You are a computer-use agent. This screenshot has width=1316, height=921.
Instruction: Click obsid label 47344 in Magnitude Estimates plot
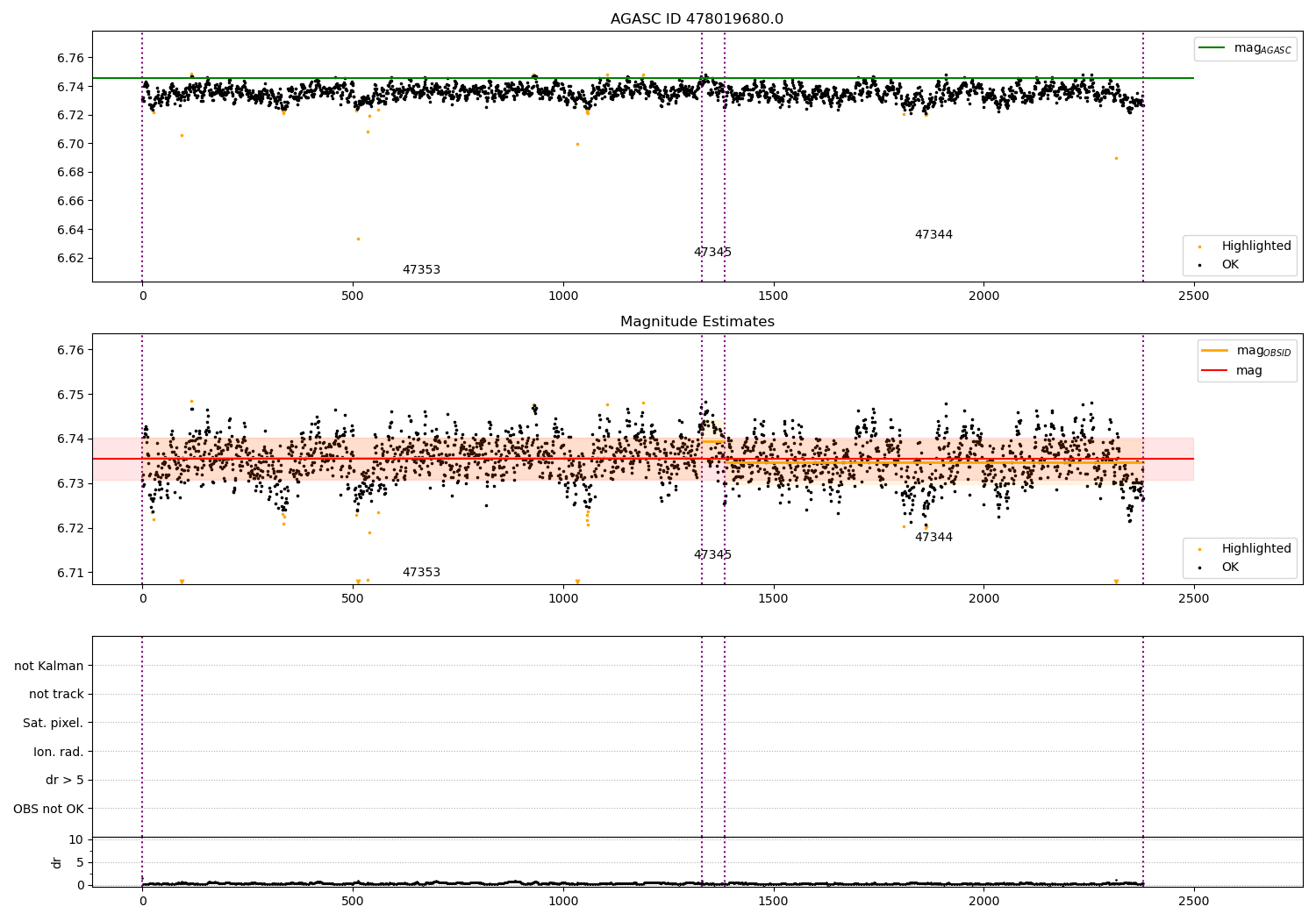(x=933, y=538)
